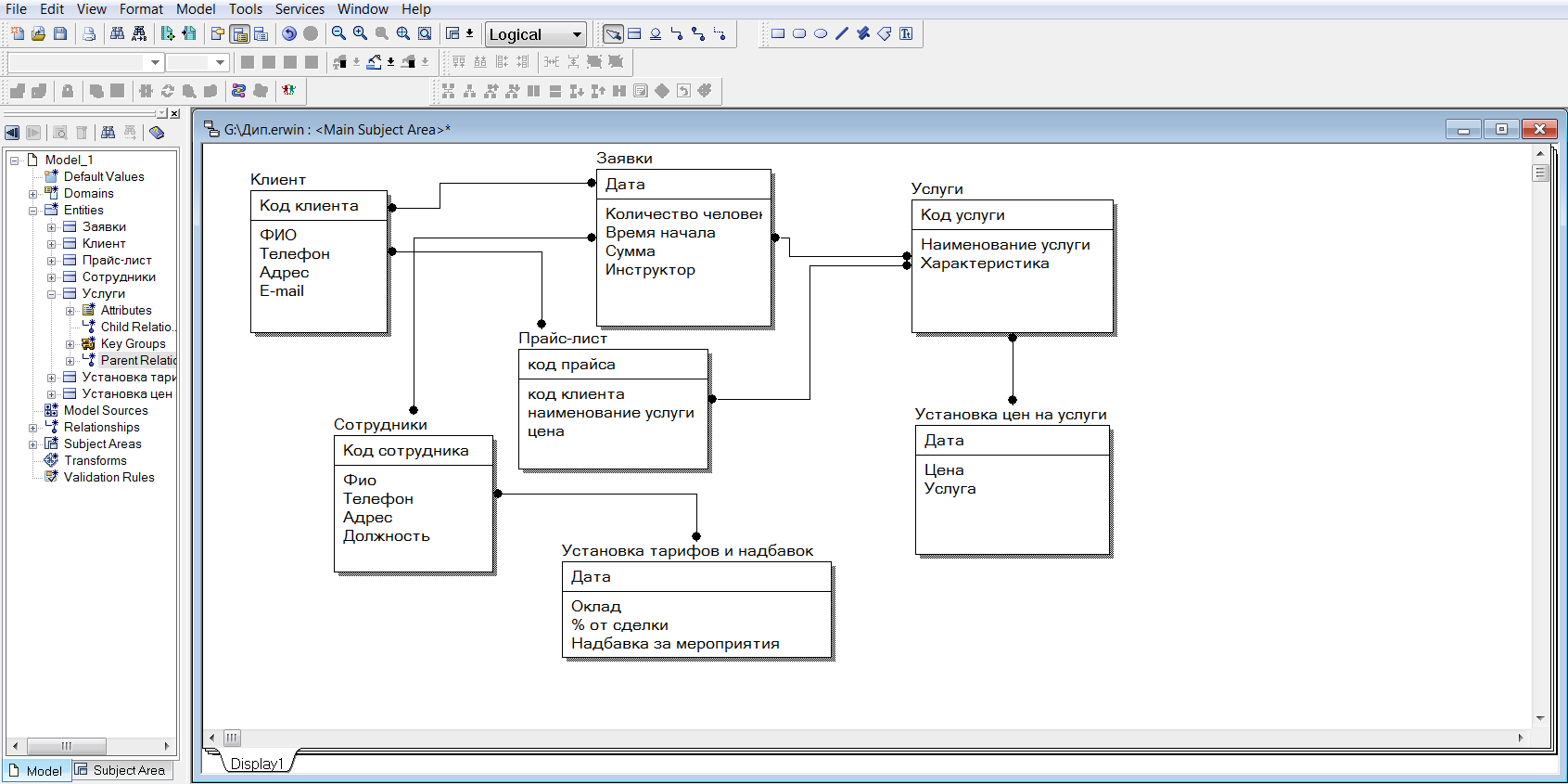Viewport: 1568px width, 784px height.
Task: Create a new model with toolbar icon
Action: pos(18,34)
